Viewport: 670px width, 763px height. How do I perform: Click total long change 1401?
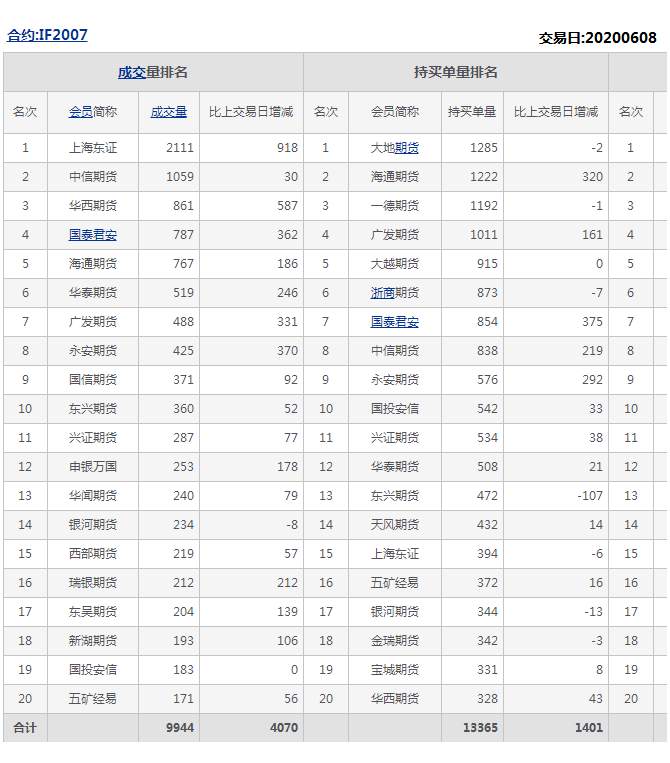click(x=589, y=728)
